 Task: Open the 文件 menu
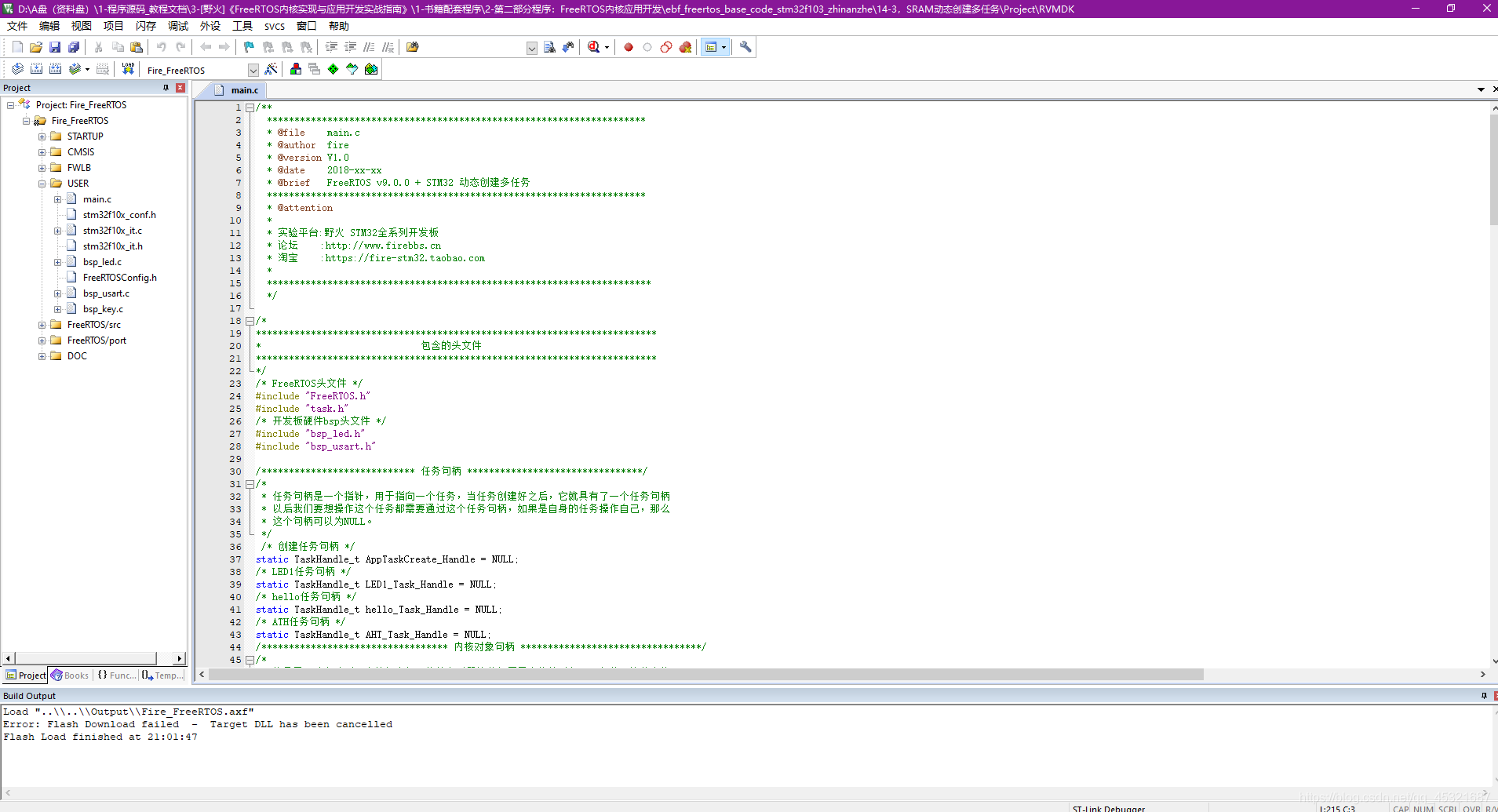coord(17,26)
